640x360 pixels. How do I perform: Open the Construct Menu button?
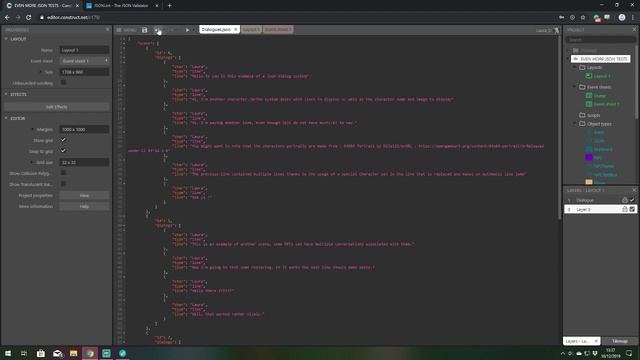(x=126, y=30)
